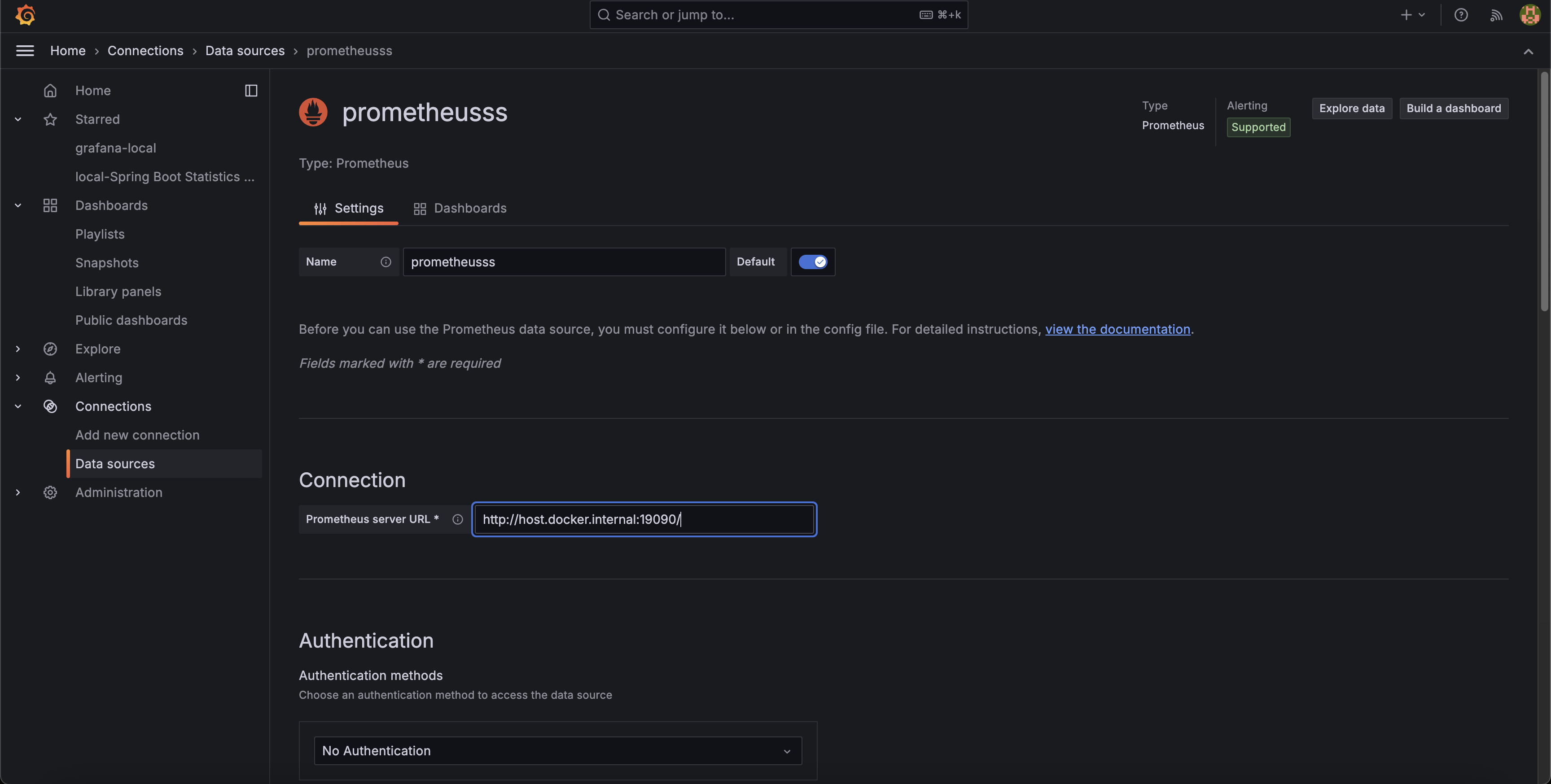
Task: Click the Name input field
Action: (x=564, y=262)
